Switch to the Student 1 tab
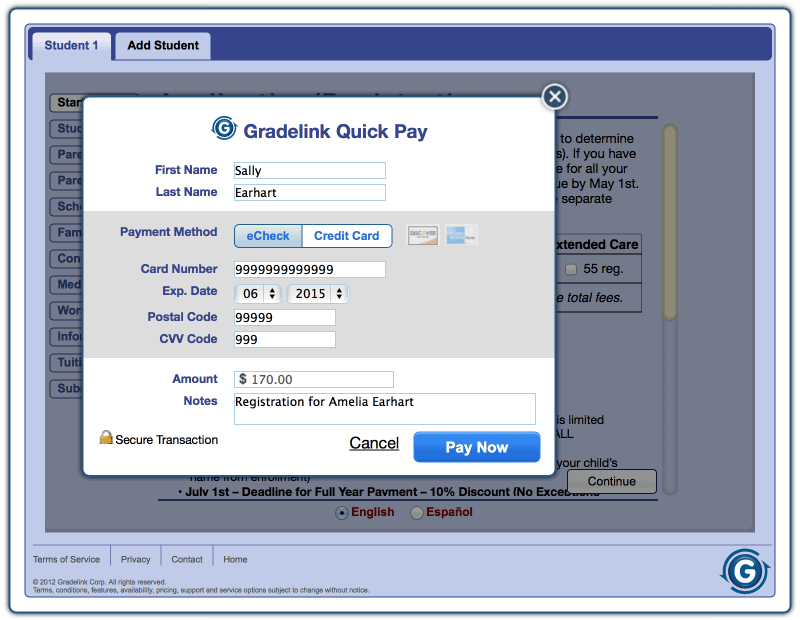This screenshot has width=800, height=620. (x=71, y=45)
